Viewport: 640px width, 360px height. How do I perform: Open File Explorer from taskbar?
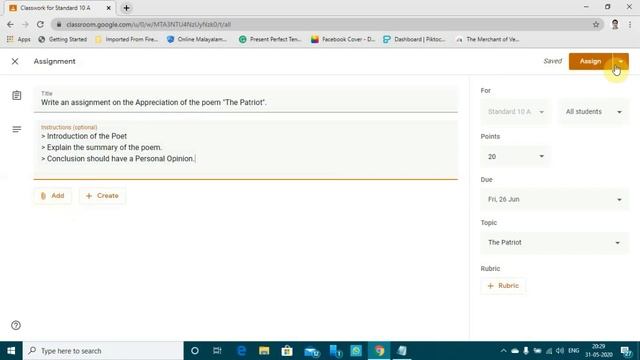pyautogui.click(x=264, y=351)
